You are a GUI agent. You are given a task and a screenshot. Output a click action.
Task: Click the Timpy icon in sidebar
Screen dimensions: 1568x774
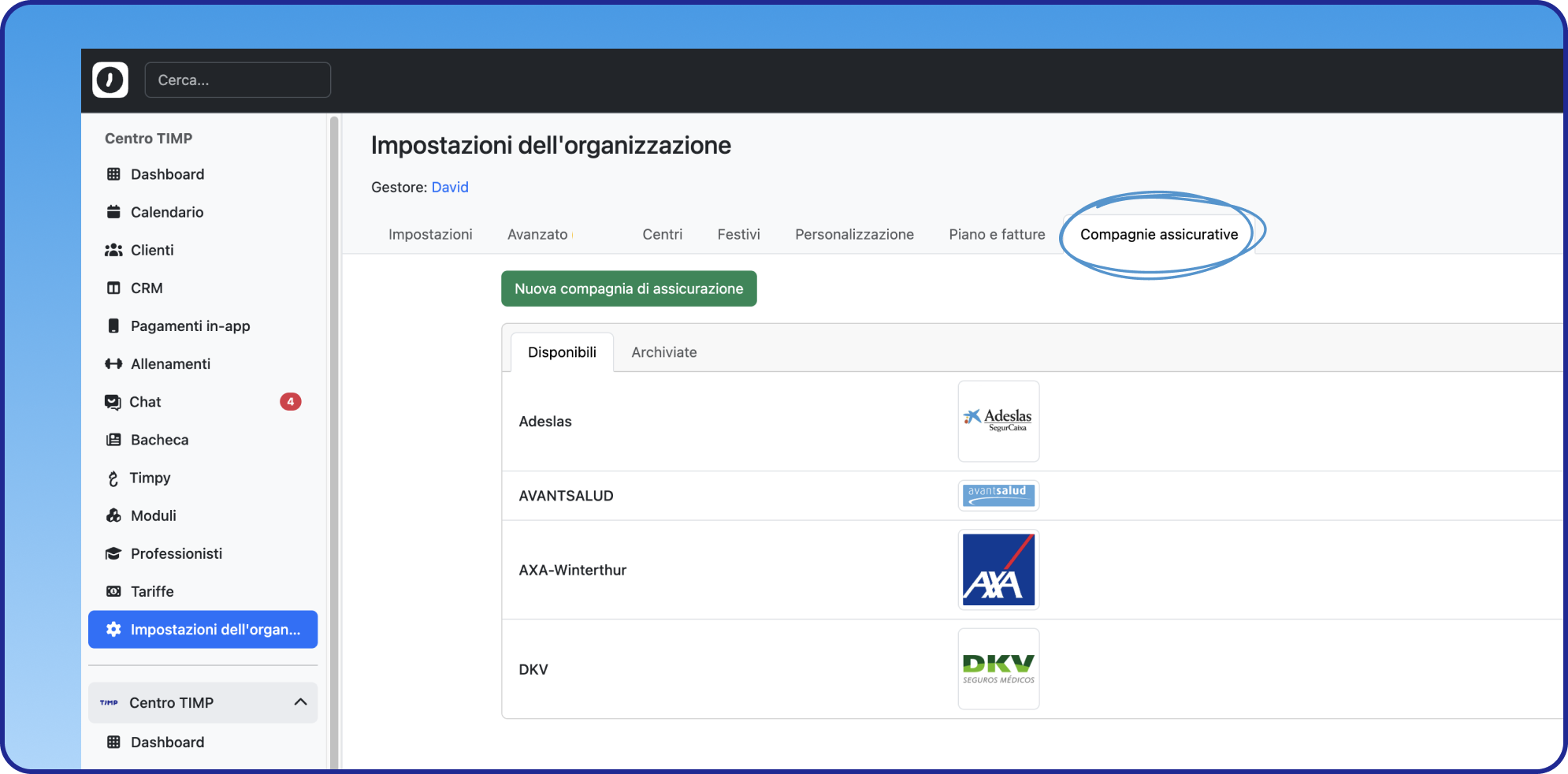113,478
